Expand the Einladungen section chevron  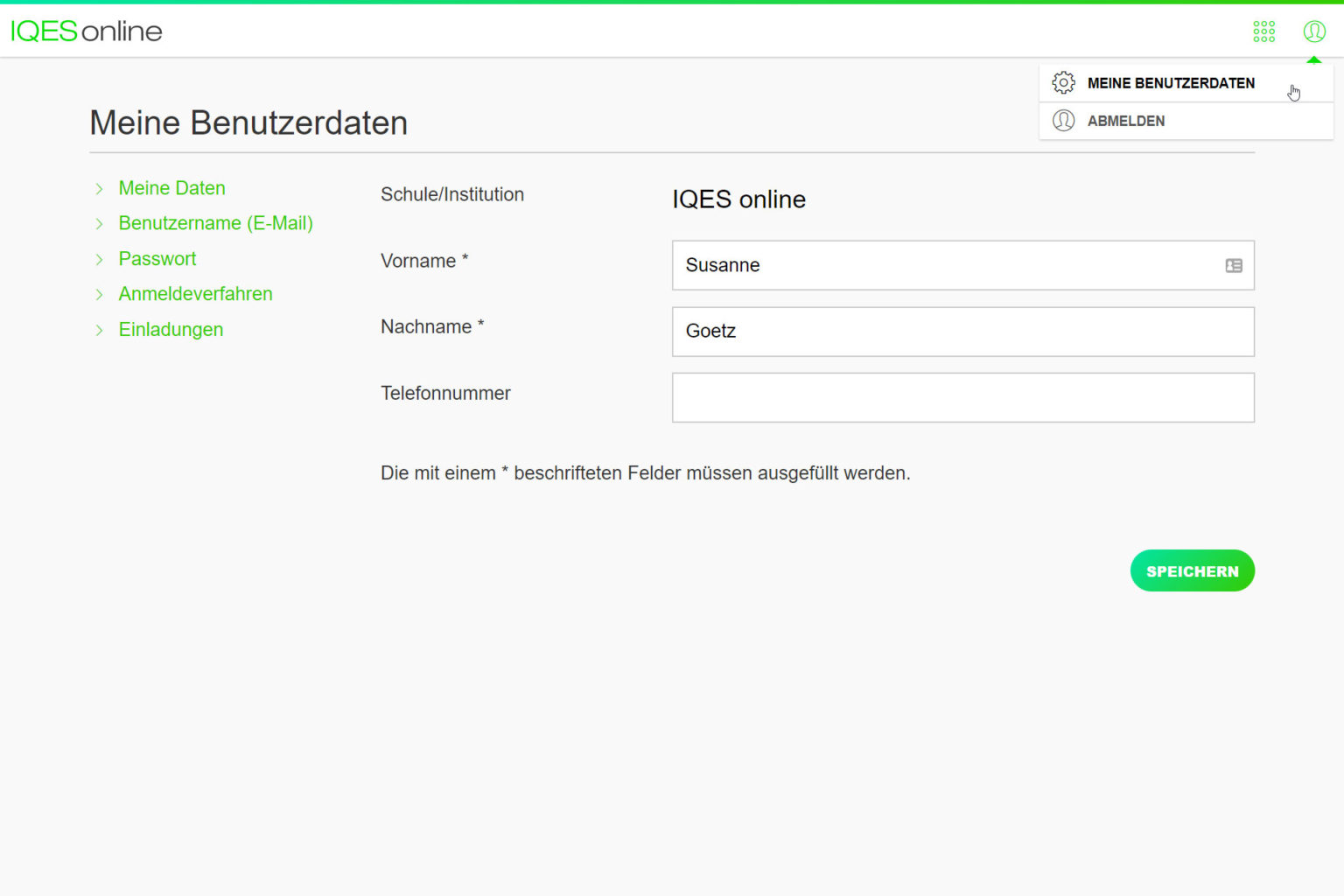[x=98, y=330]
